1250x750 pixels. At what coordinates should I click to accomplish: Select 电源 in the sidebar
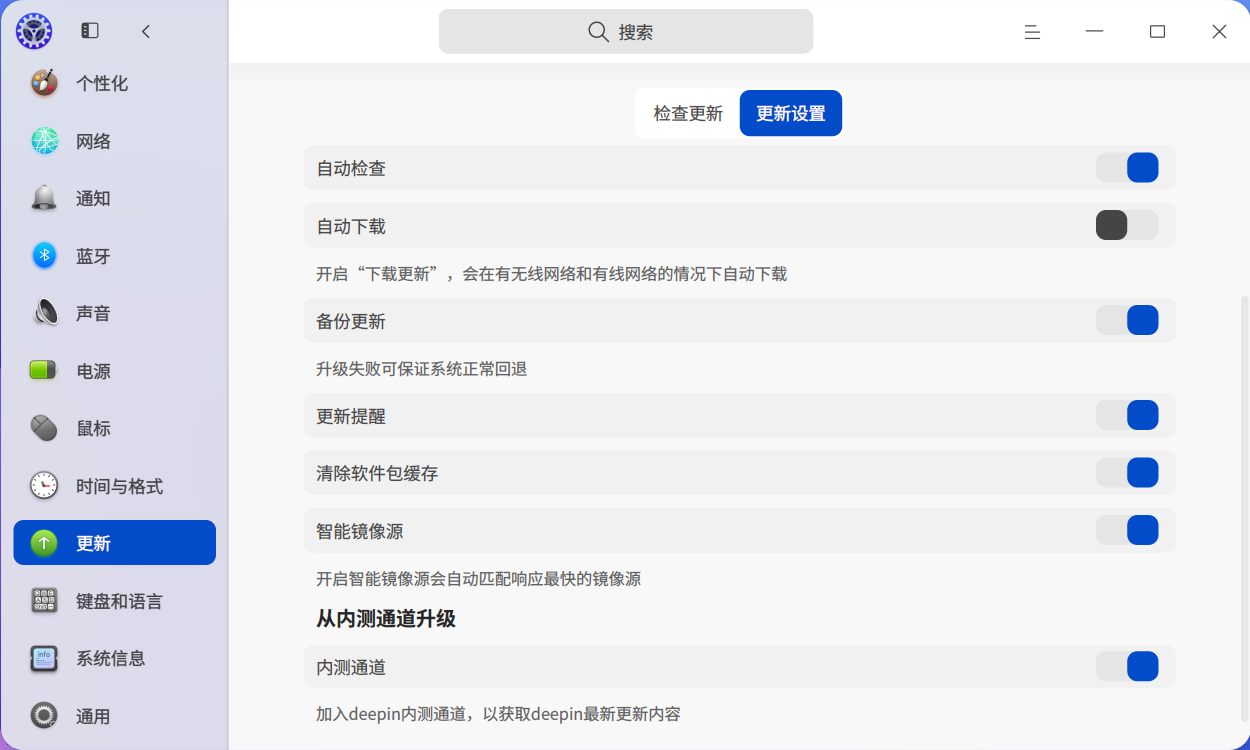[115, 371]
